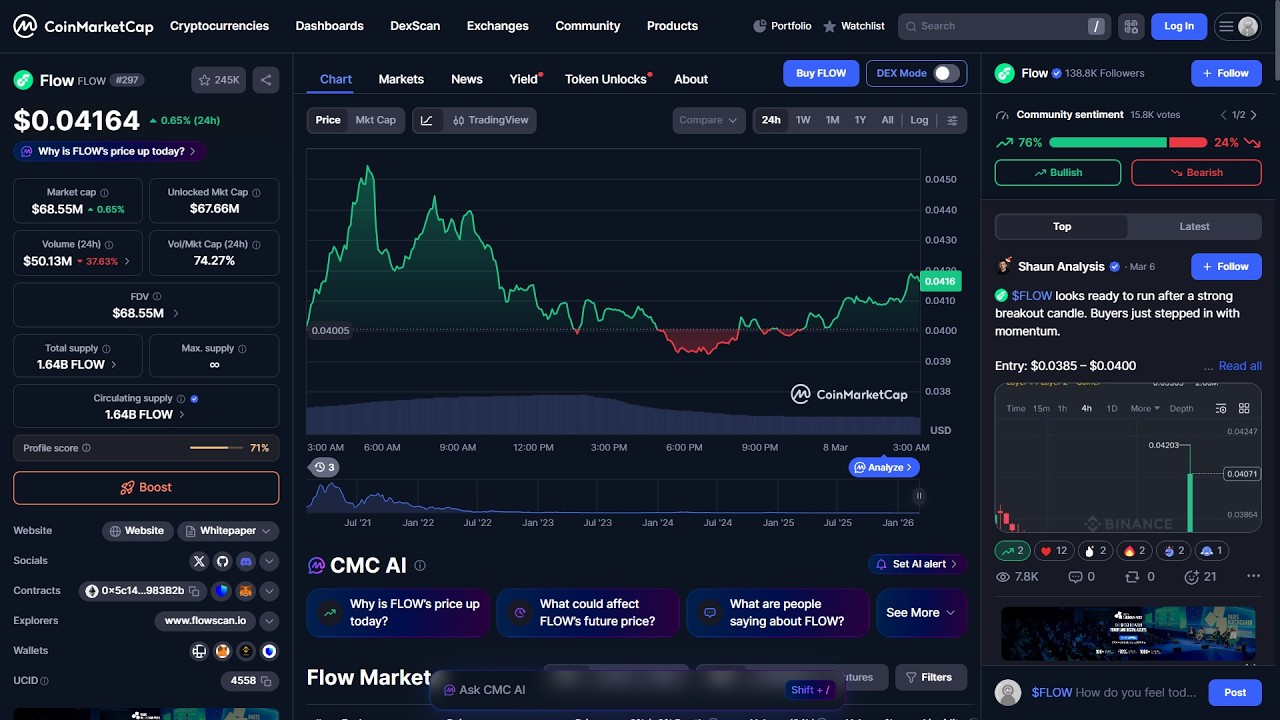Switch to the News tab
This screenshot has width=1280, height=720.
point(467,79)
